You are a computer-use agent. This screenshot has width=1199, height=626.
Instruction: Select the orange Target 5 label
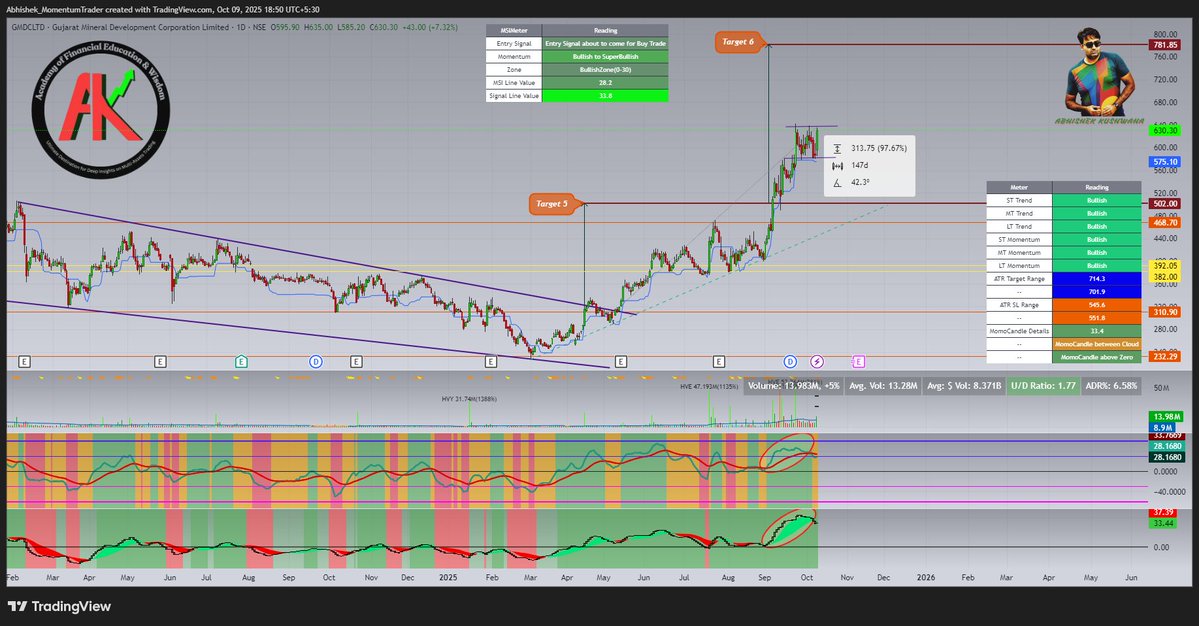551,204
